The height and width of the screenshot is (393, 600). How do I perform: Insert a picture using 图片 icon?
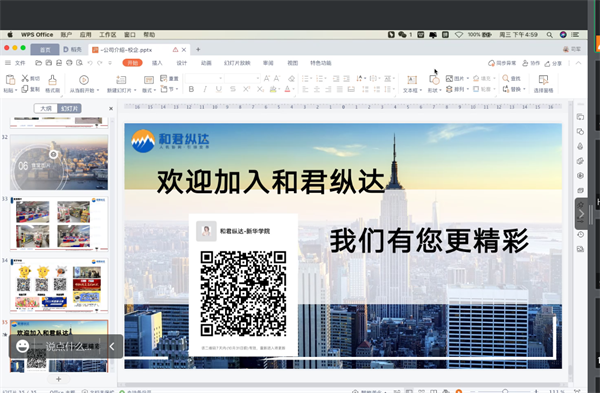point(449,78)
